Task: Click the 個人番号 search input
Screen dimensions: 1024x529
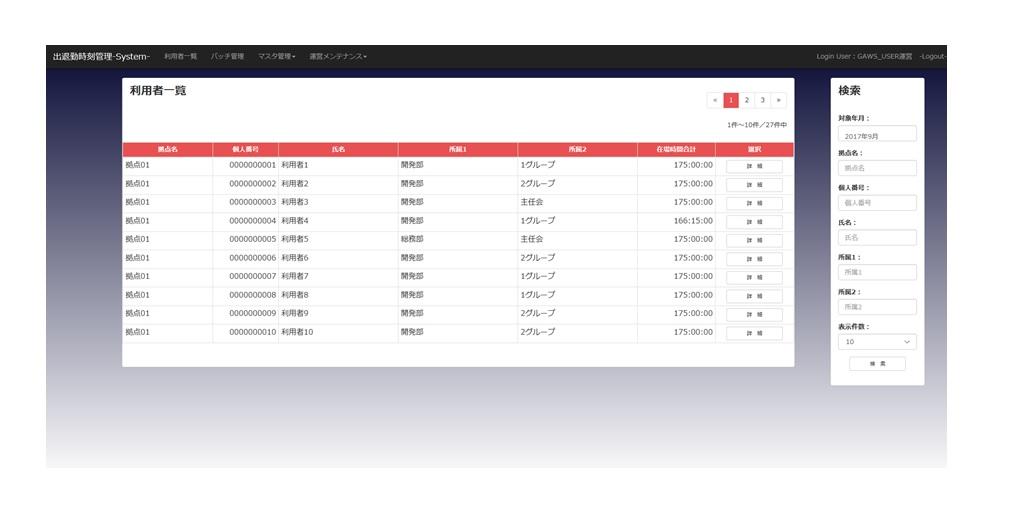Action: [877, 203]
